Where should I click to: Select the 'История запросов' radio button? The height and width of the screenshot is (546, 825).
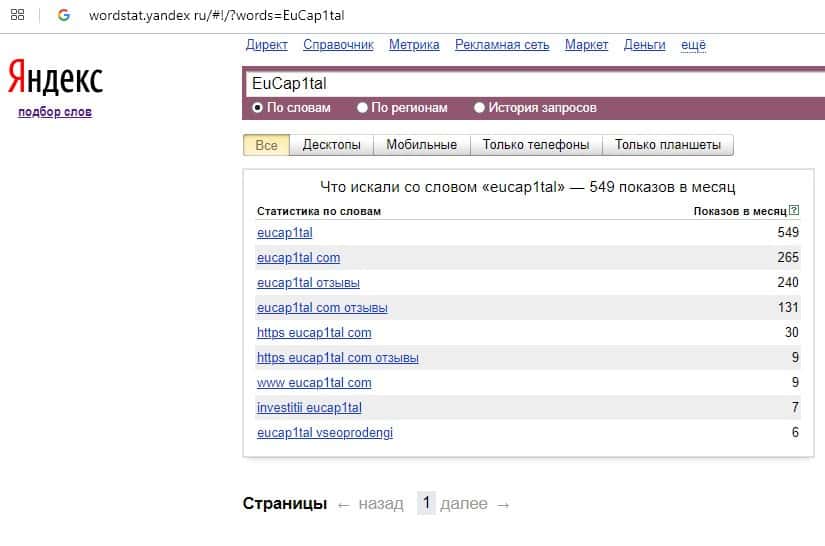point(480,108)
